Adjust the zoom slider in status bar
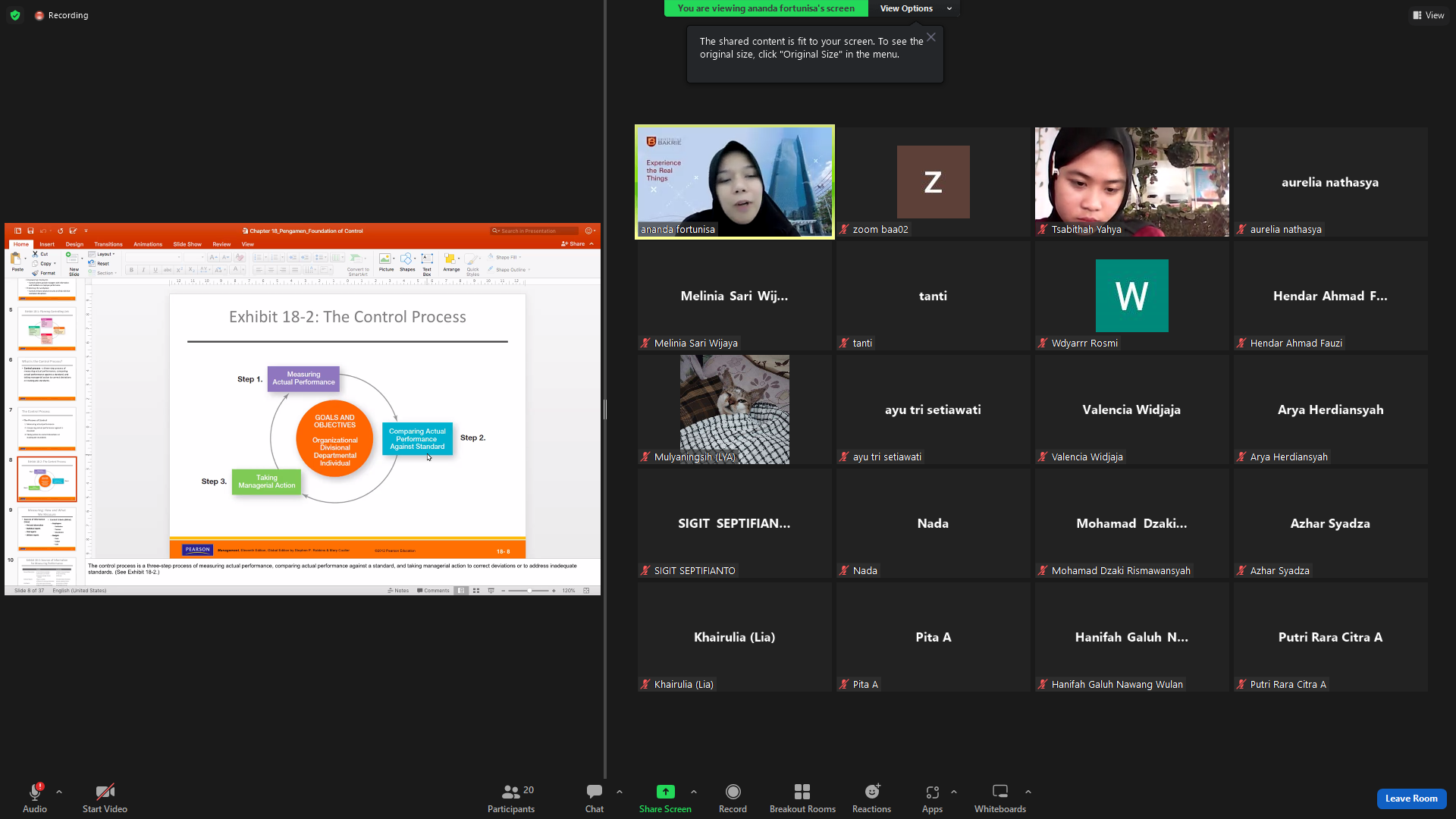The image size is (1456, 819). [529, 591]
